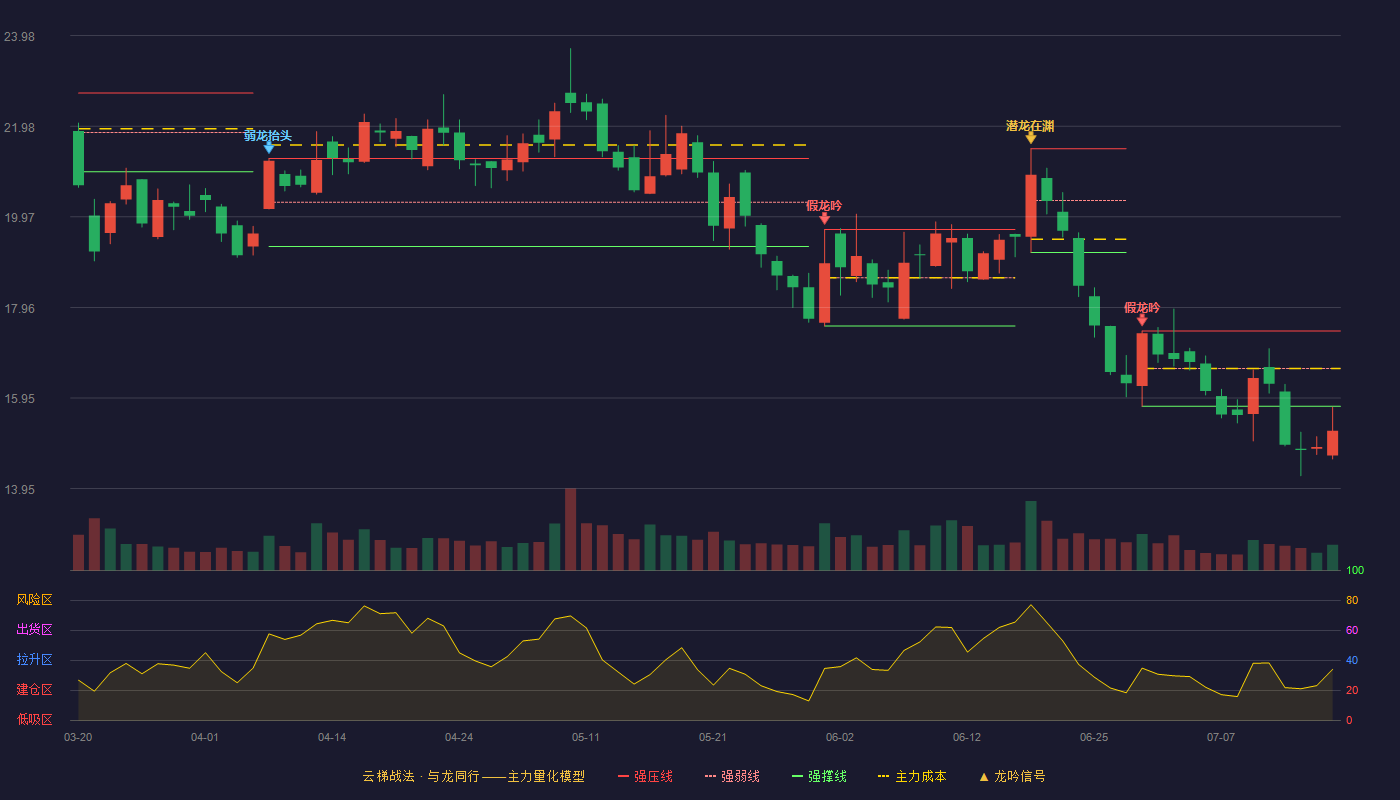The image size is (1400, 800).
Task: Click the yellow 潜龙在渊 signal arrow
Action: tap(1031, 138)
